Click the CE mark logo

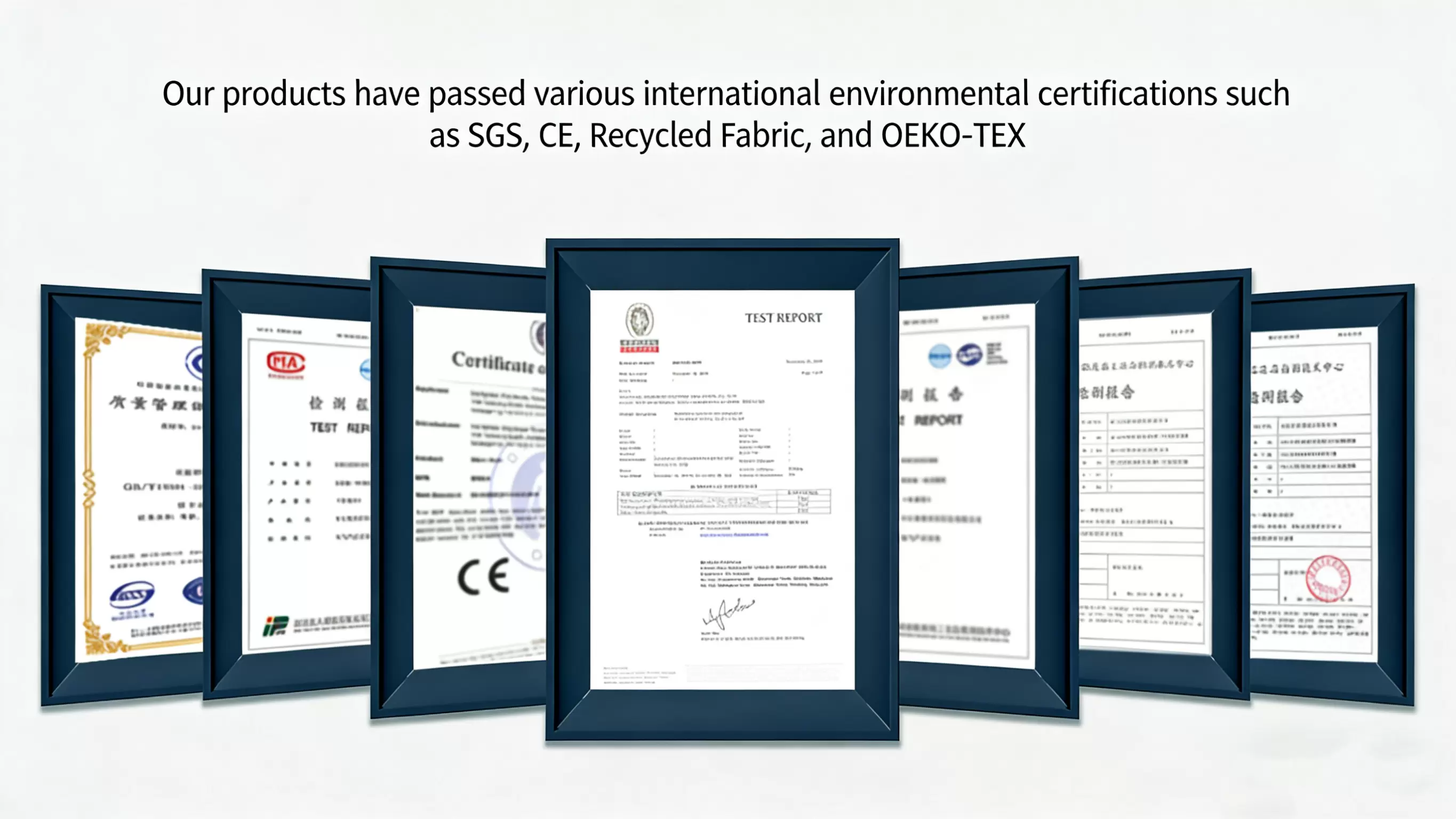click(484, 577)
